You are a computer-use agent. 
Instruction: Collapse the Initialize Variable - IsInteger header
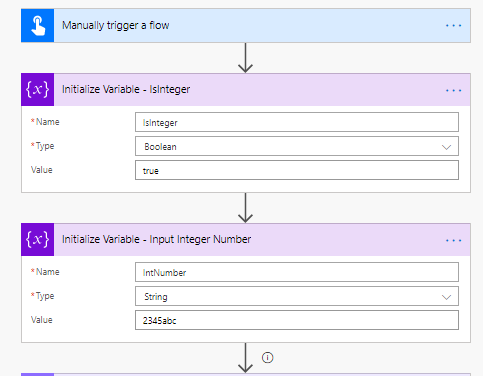[x=246, y=90]
